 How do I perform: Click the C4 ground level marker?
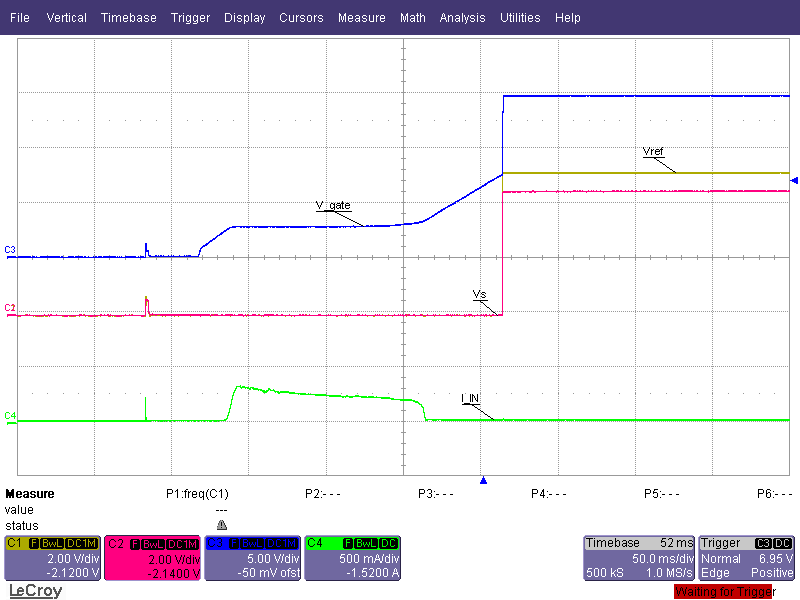[x=10, y=415]
